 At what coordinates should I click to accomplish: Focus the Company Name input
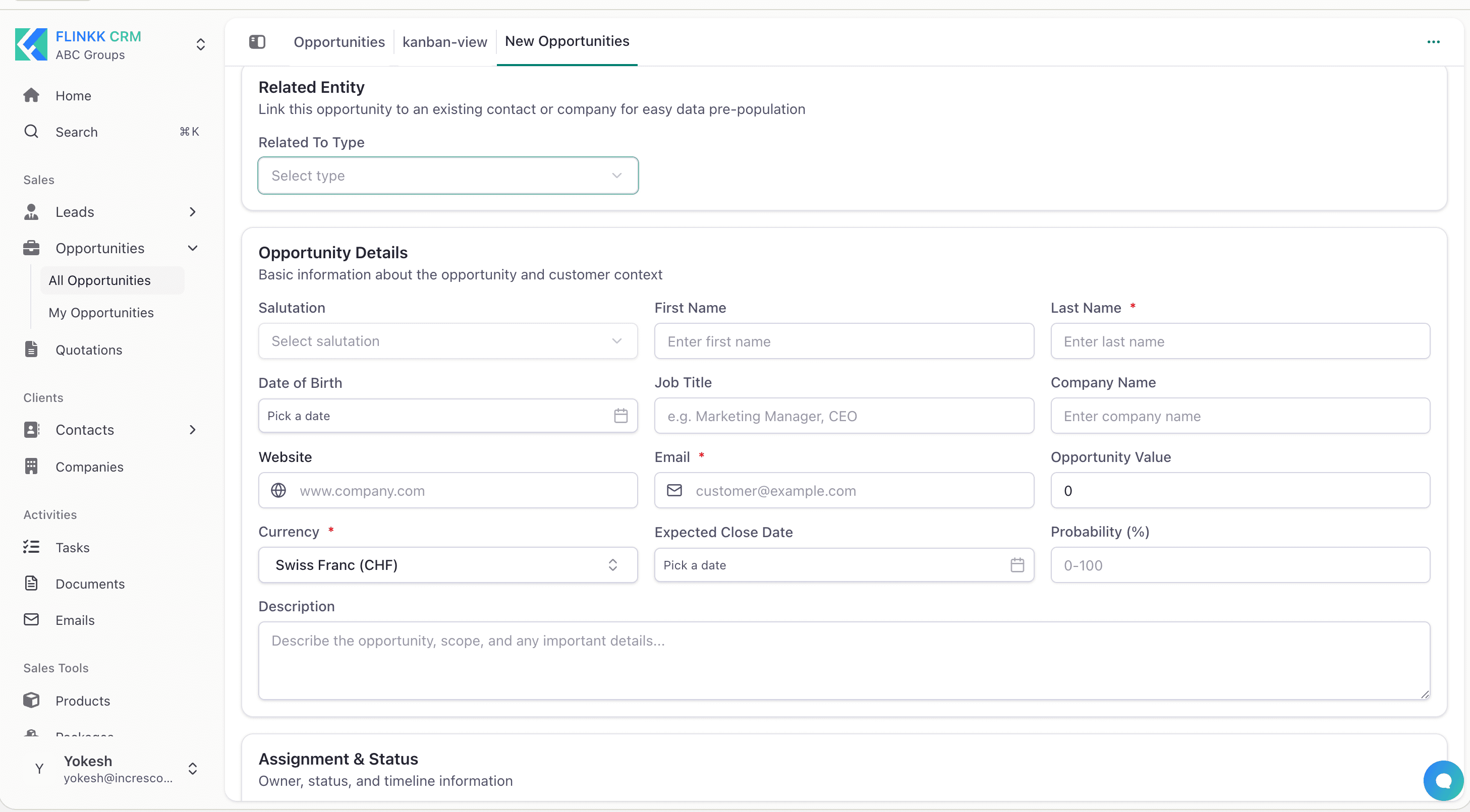coord(1240,416)
